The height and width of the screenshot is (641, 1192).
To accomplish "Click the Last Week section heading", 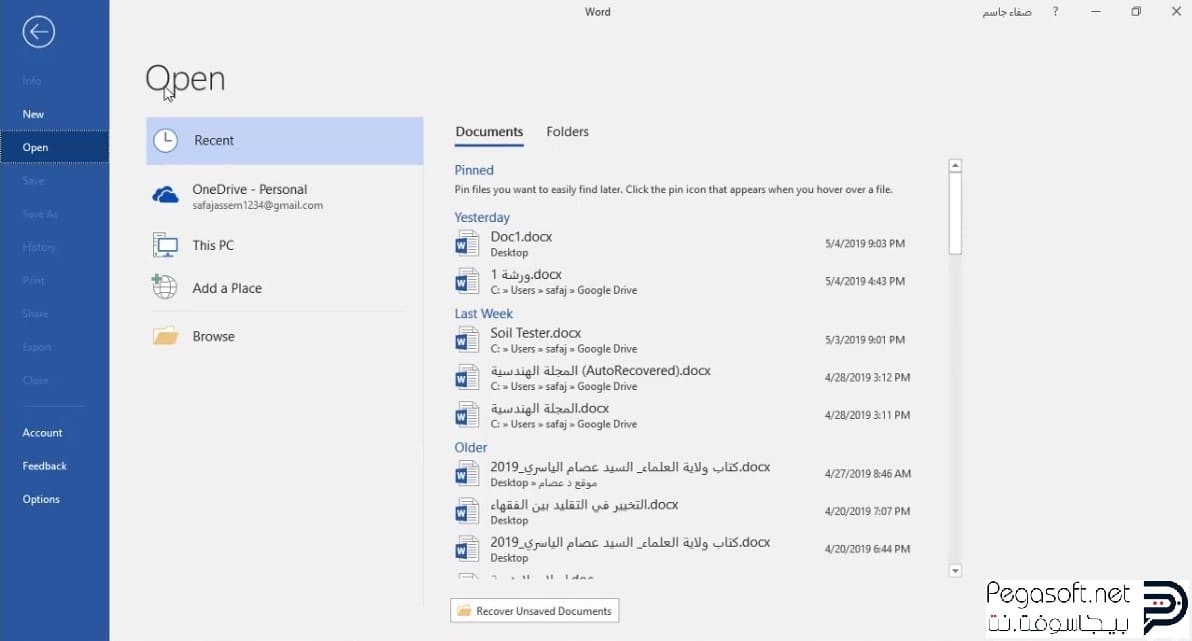I will (483, 313).
